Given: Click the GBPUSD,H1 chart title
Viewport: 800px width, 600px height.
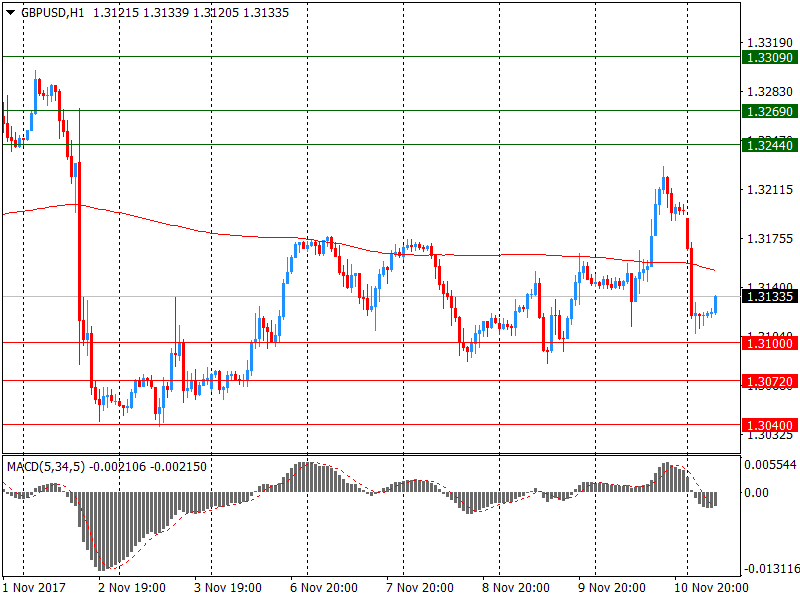Looking at the screenshot, I should click(x=53, y=13).
